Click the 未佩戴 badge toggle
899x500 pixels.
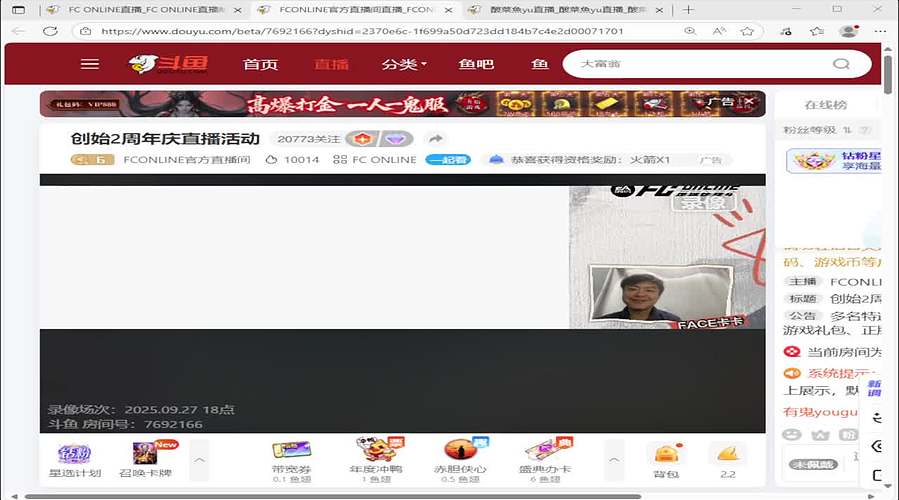click(814, 464)
